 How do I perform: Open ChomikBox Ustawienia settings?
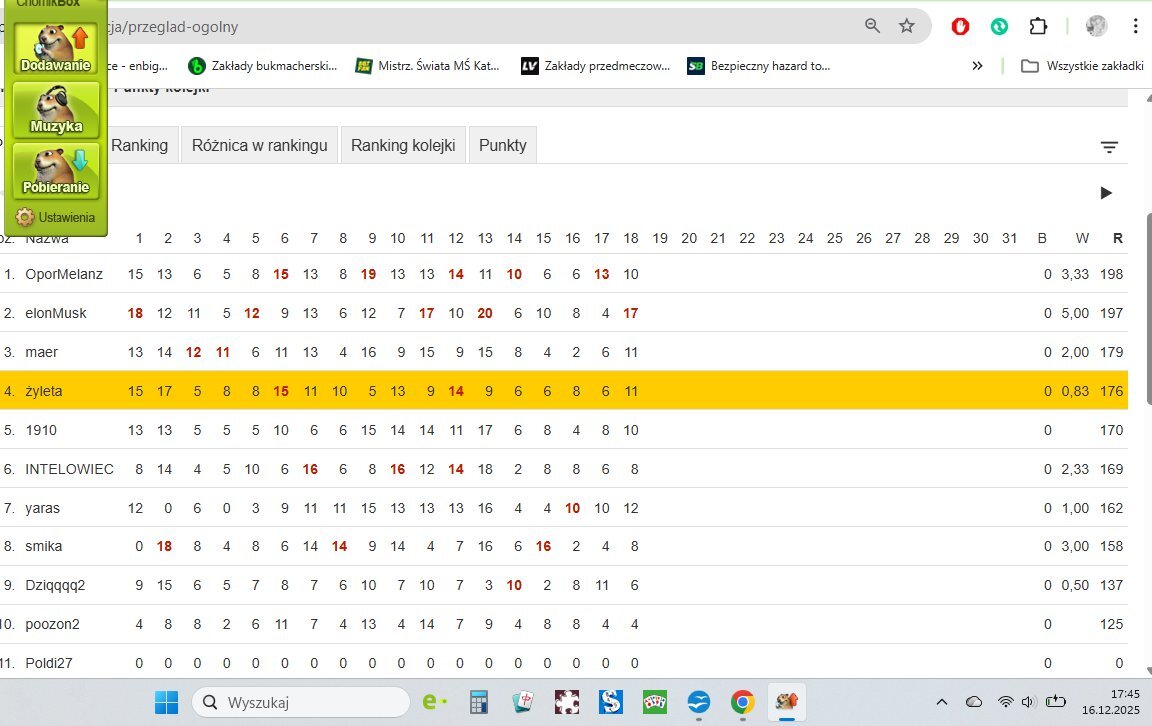pyautogui.click(x=56, y=217)
